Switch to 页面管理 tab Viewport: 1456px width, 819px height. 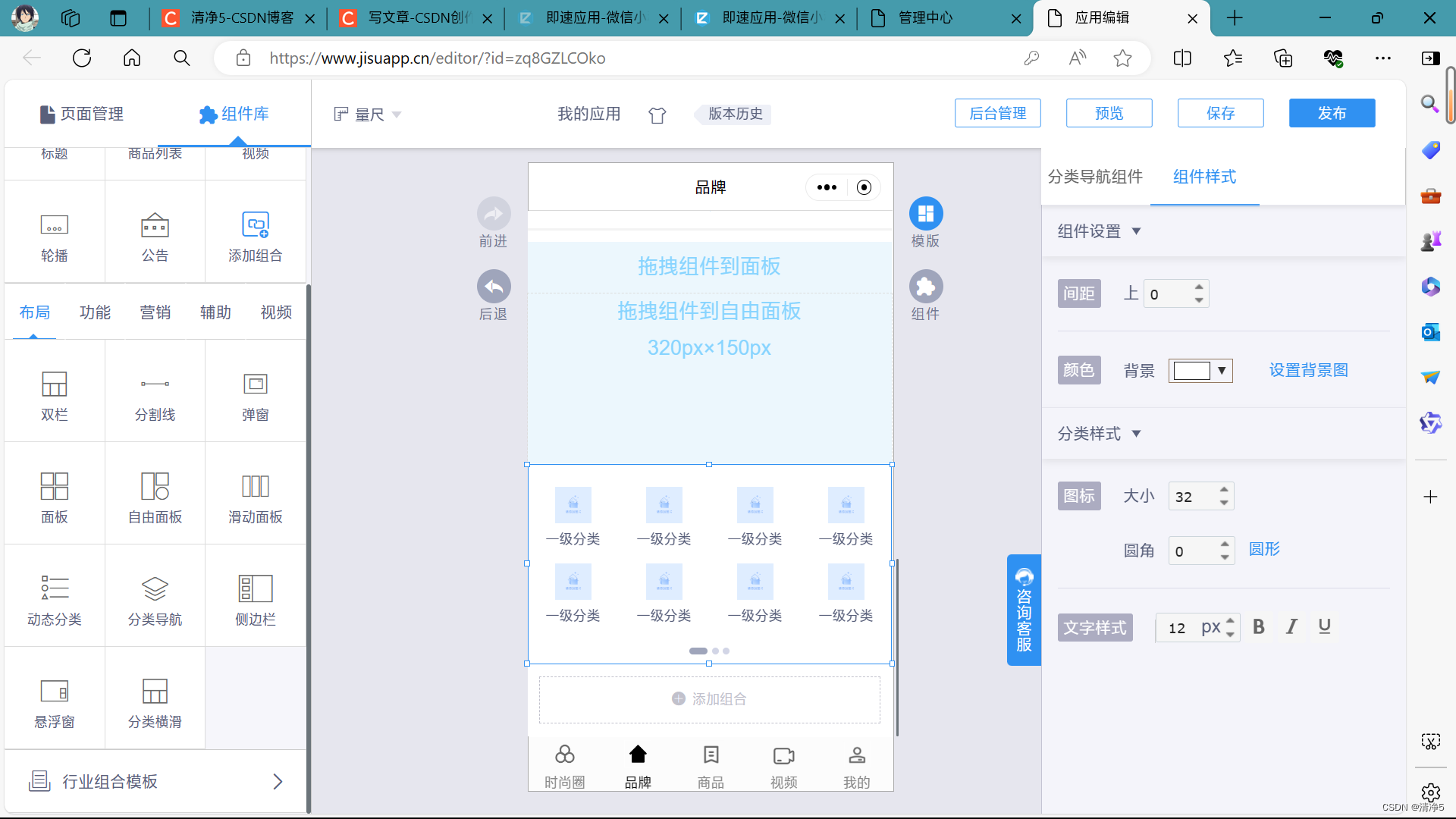[82, 114]
